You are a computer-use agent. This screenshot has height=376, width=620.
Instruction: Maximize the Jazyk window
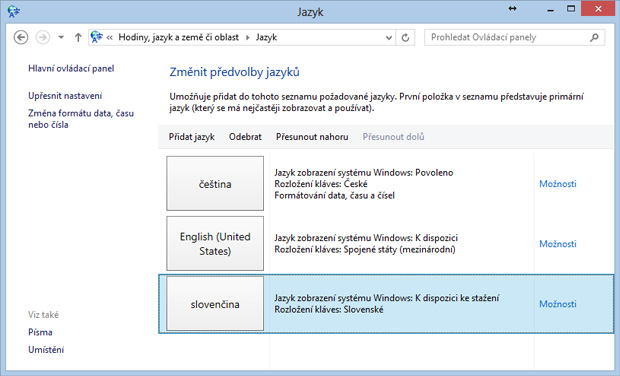coord(571,9)
